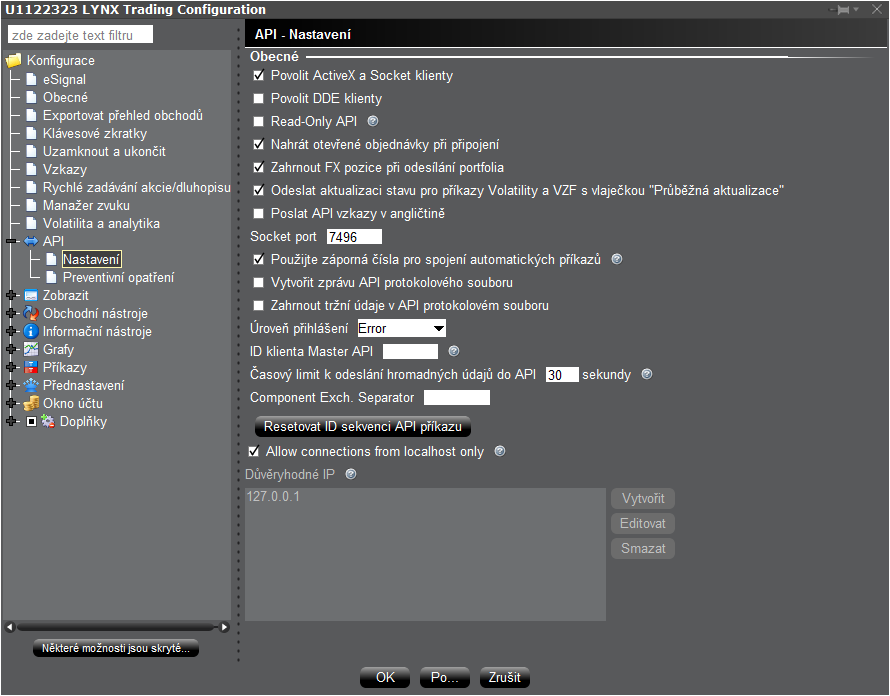Select Nastavení under API
Viewport: 890px width, 696px height.
91,259
